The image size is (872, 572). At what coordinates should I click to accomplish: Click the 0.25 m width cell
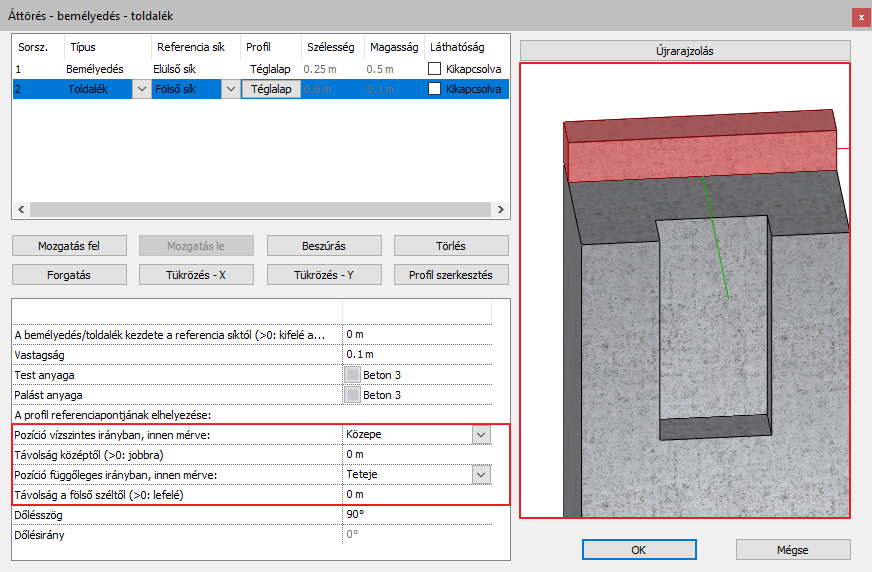pyautogui.click(x=320, y=69)
